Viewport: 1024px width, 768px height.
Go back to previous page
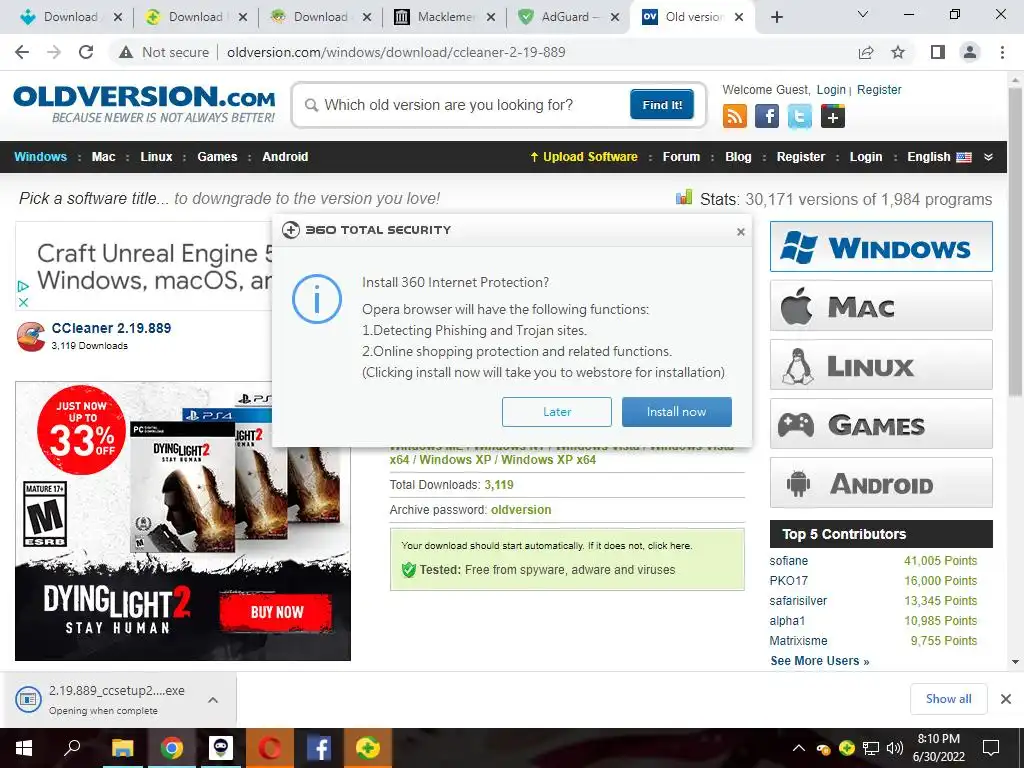pos(22,52)
